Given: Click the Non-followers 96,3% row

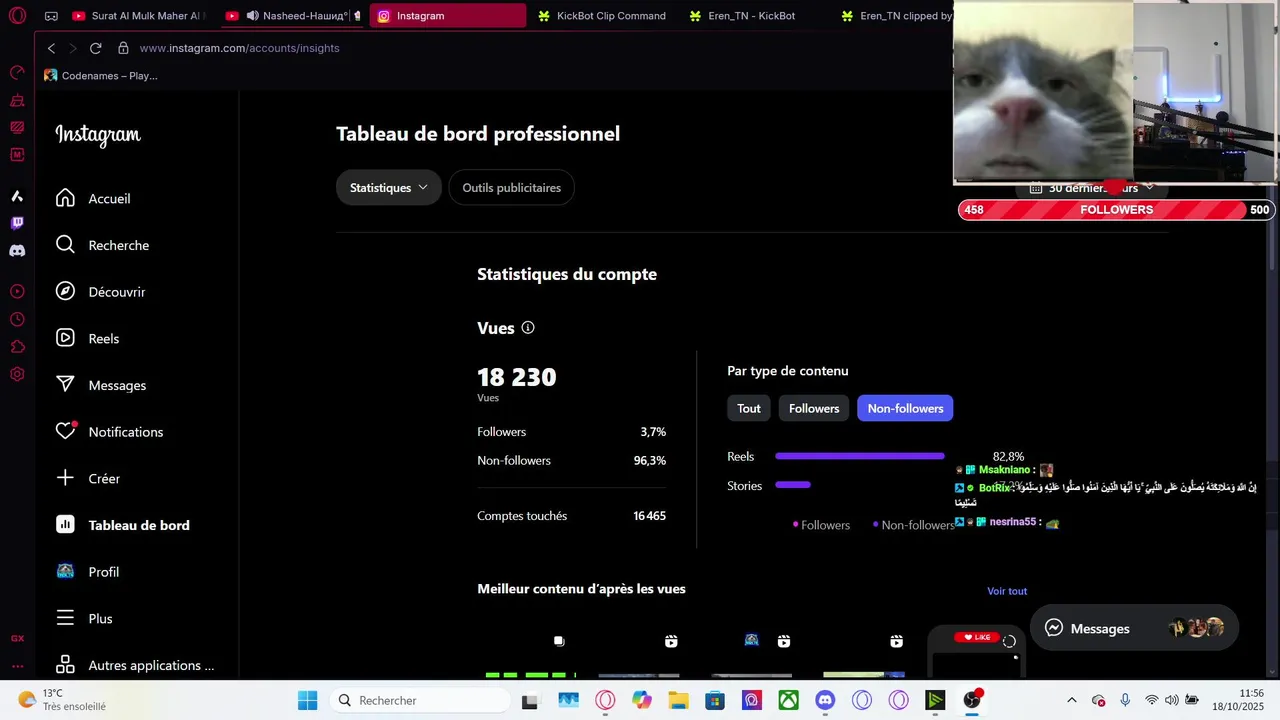Looking at the screenshot, I should 571,460.
